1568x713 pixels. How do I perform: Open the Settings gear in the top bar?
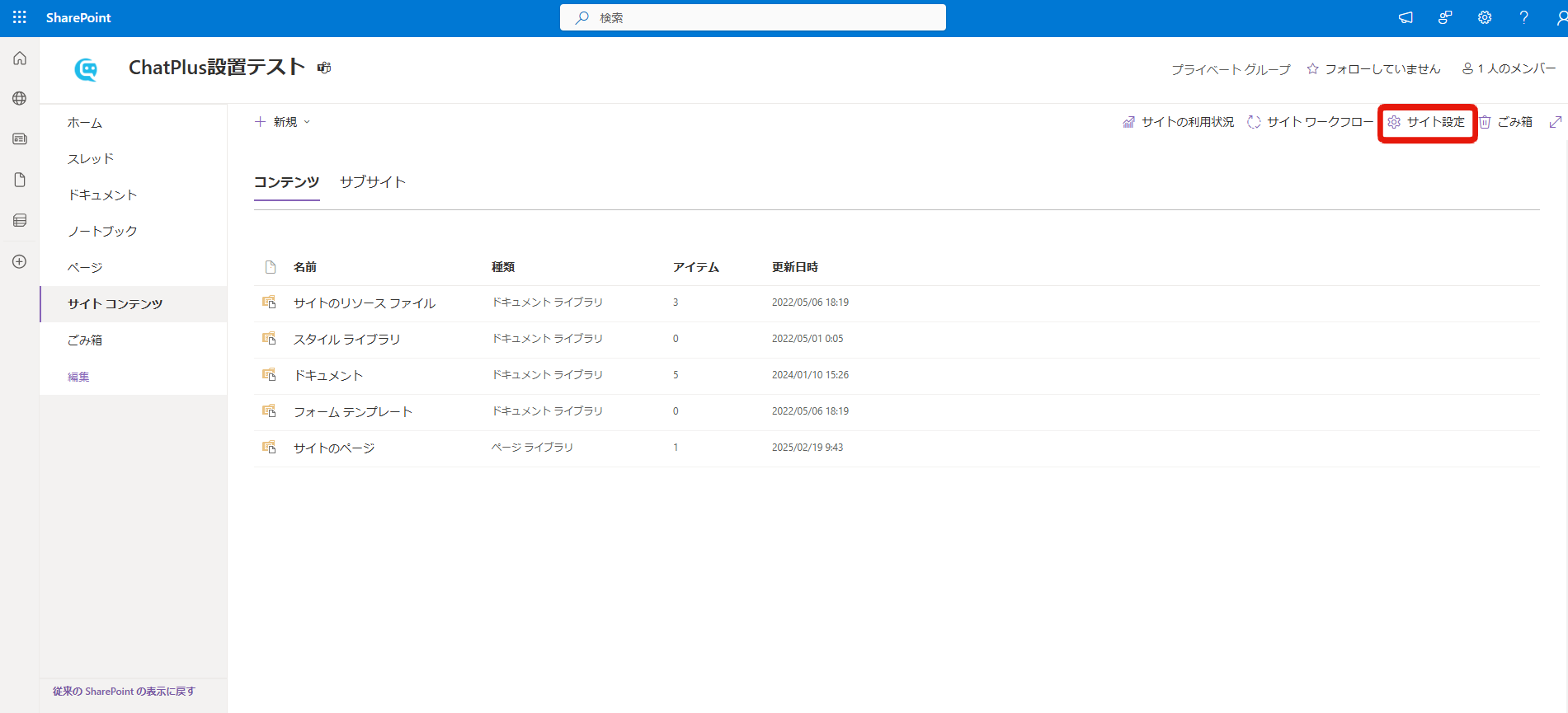point(1485,17)
